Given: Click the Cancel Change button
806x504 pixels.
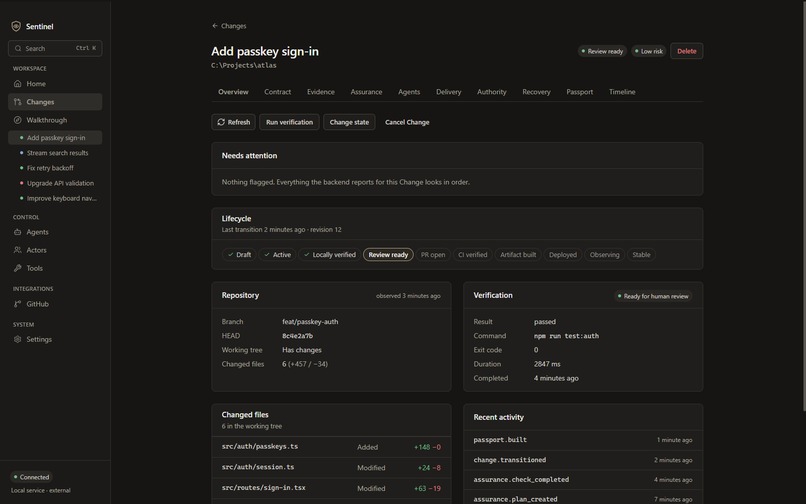Looking at the screenshot, I should 407,122.
